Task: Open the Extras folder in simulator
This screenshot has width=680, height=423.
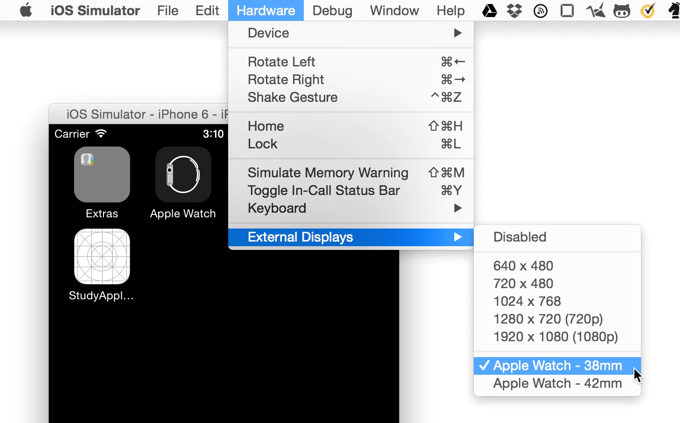Action: 102,174
